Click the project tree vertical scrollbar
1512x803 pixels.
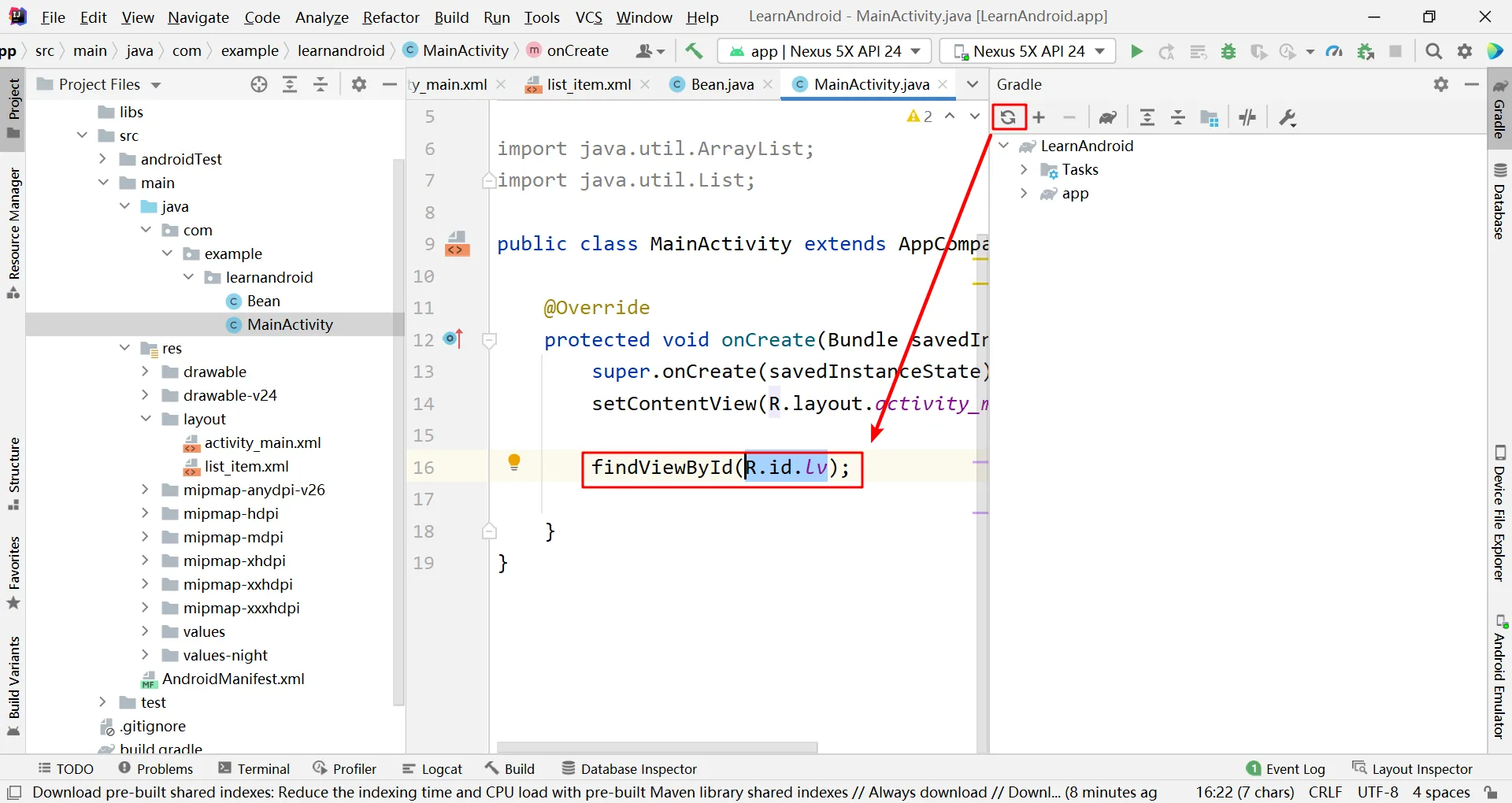pos(398,431)
